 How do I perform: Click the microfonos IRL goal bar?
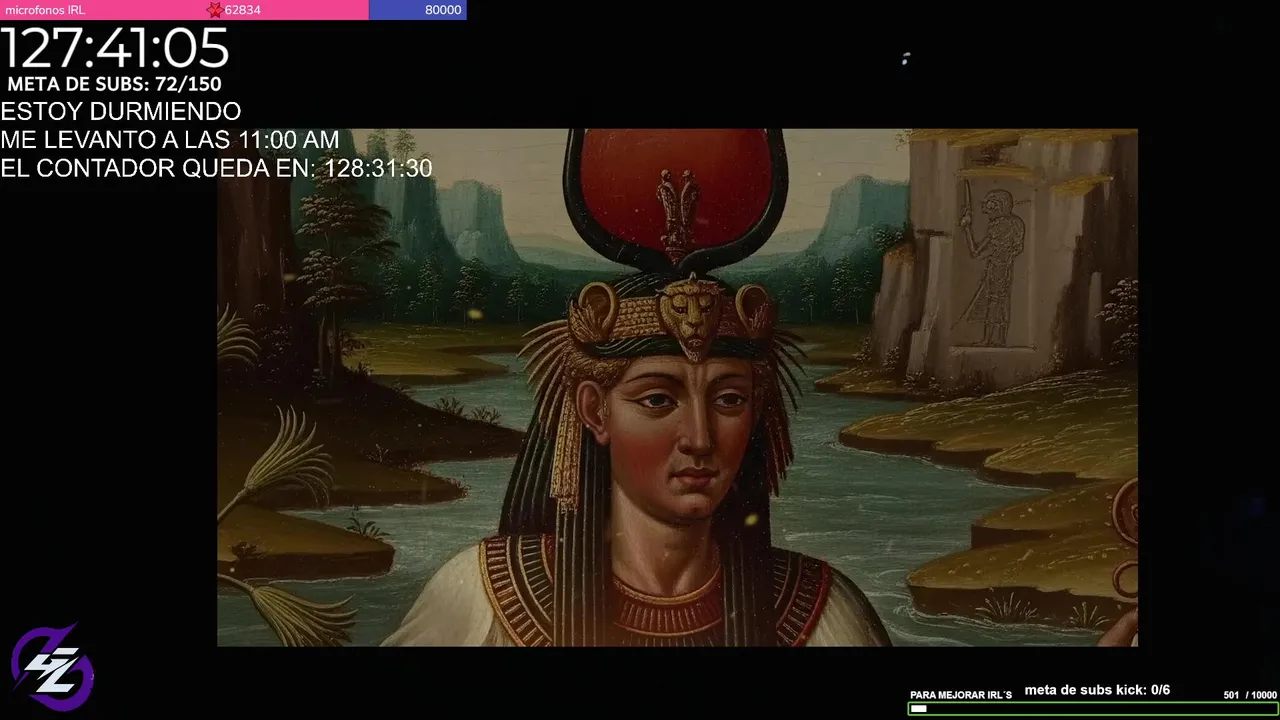pos(233,10)
